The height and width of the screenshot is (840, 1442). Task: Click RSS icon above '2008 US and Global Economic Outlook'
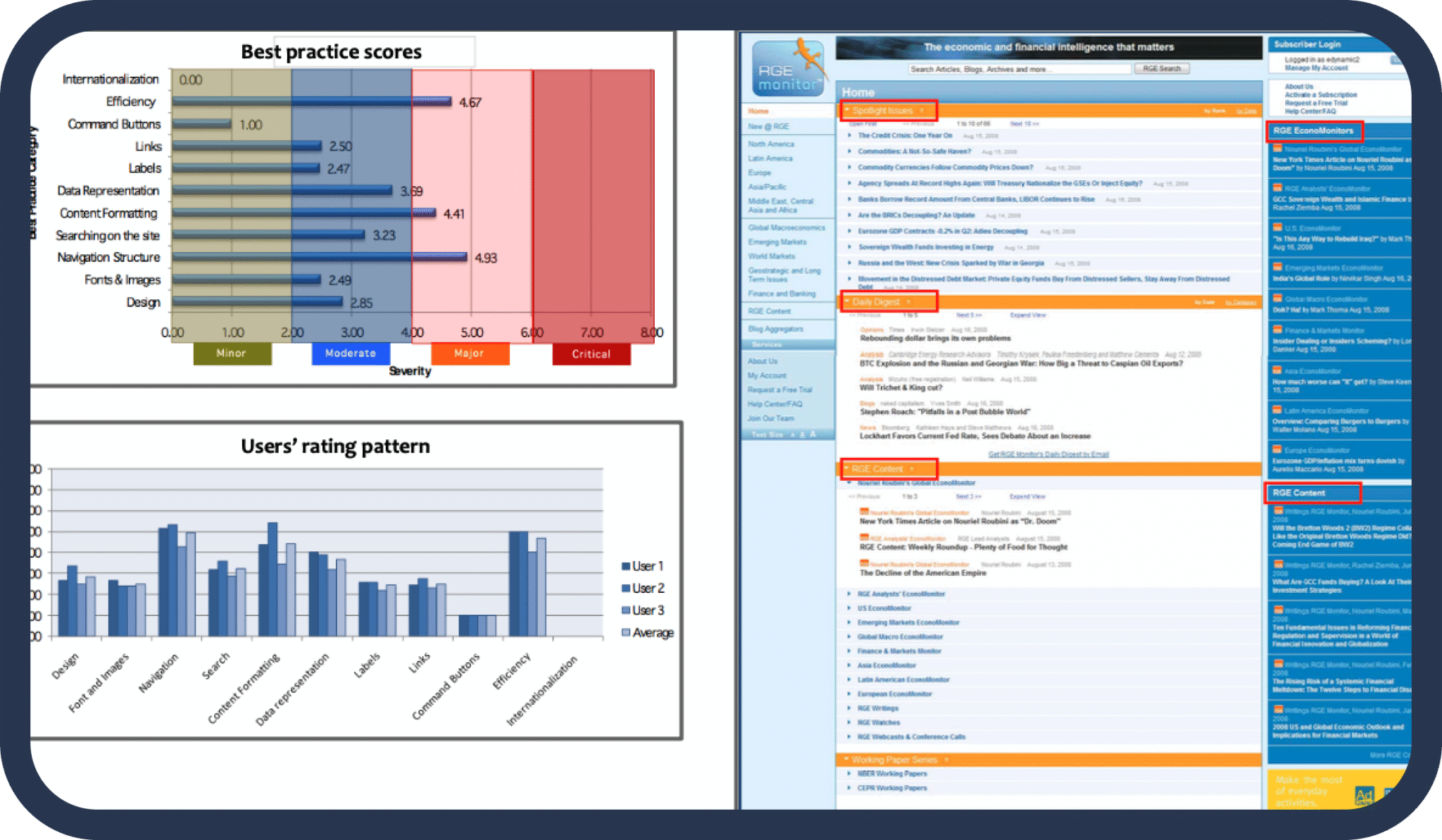point(1277,709)
